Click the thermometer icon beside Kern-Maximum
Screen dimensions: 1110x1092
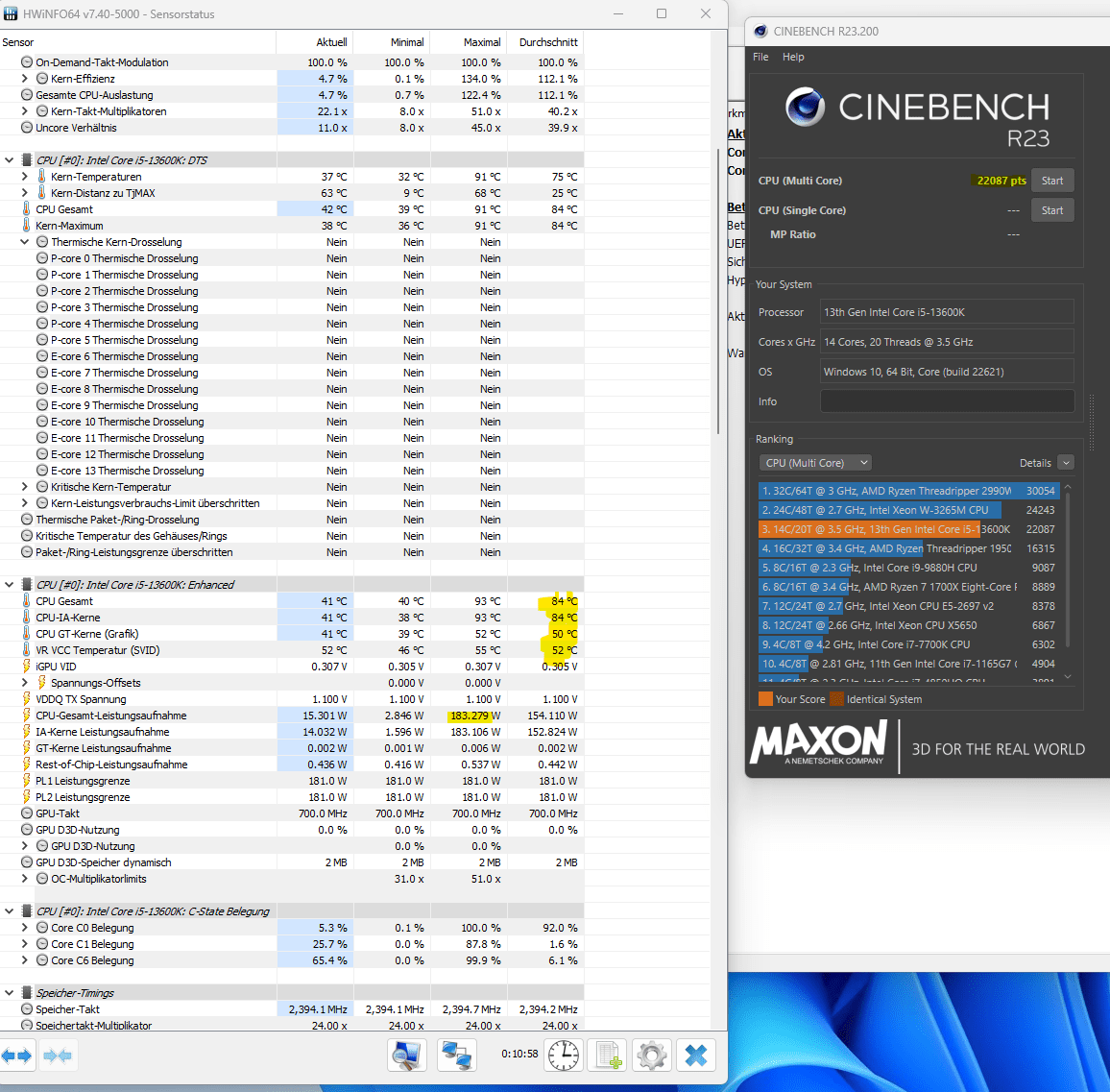coord(26,225)
